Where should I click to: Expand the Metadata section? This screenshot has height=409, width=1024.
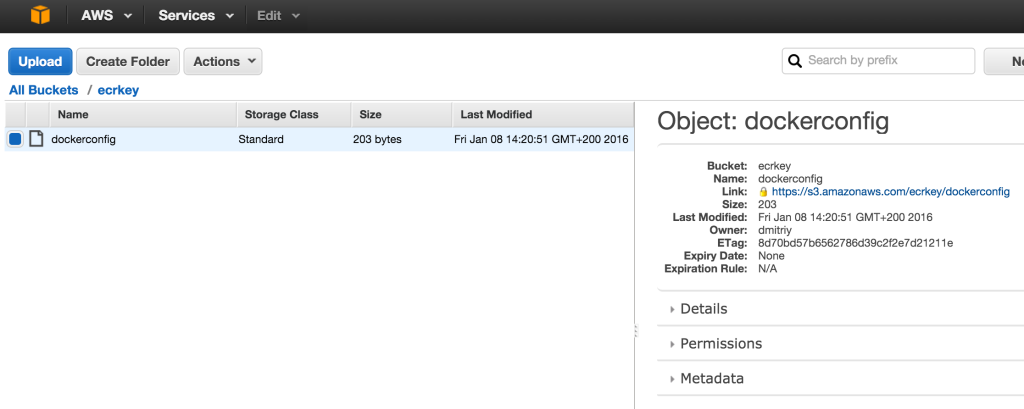tap(711, 378)
